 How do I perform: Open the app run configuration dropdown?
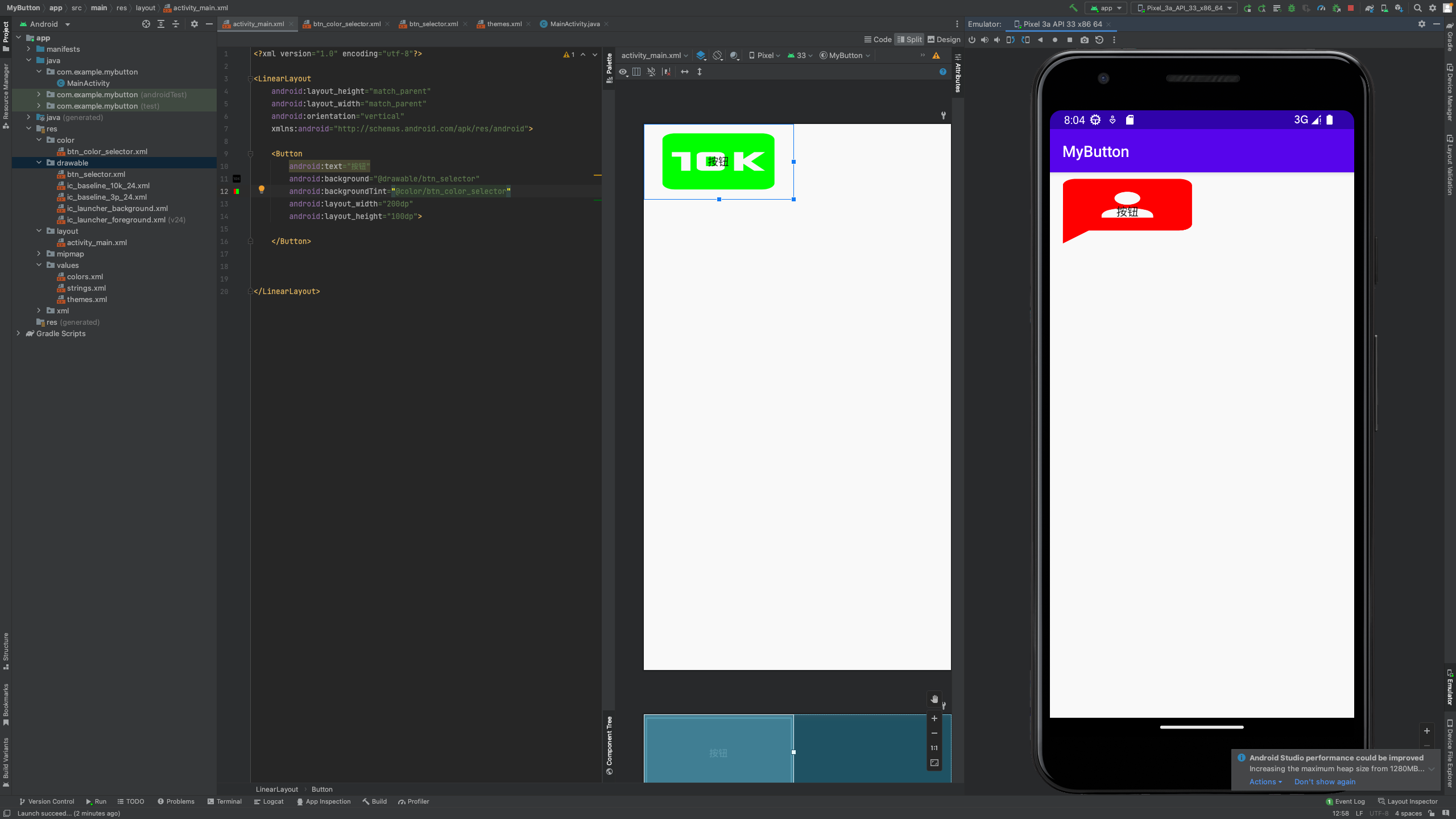click(1106, 8)
